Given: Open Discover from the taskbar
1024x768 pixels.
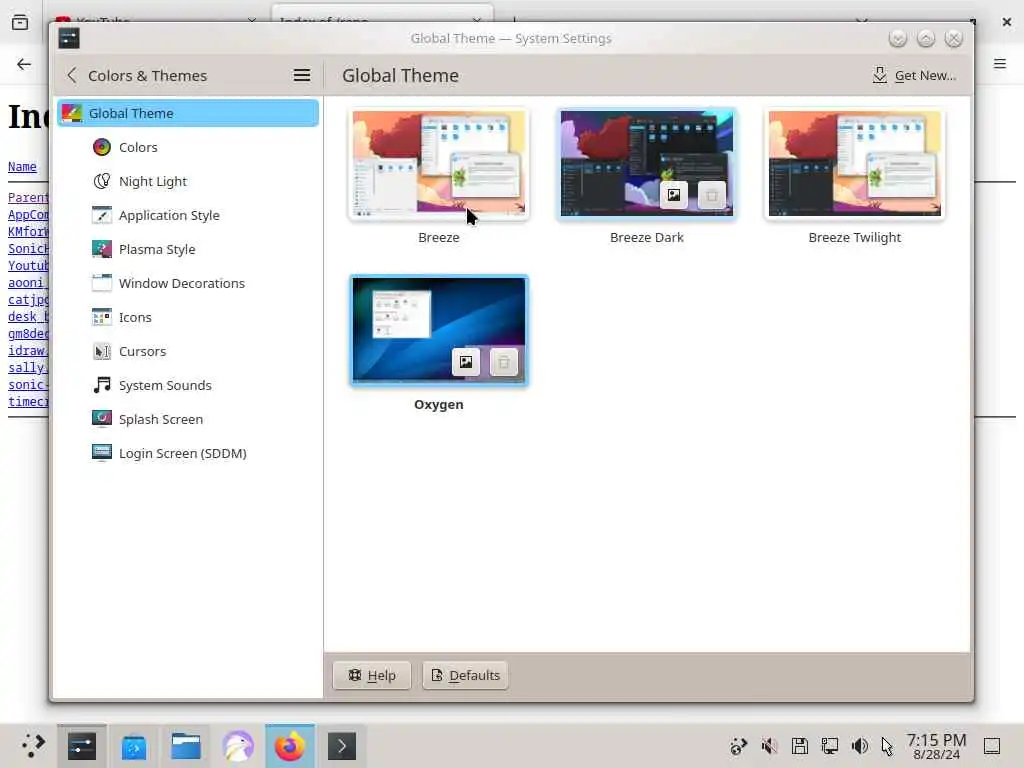Looking at the screenshot, I should pyautogui.click(x=134, y=746).
